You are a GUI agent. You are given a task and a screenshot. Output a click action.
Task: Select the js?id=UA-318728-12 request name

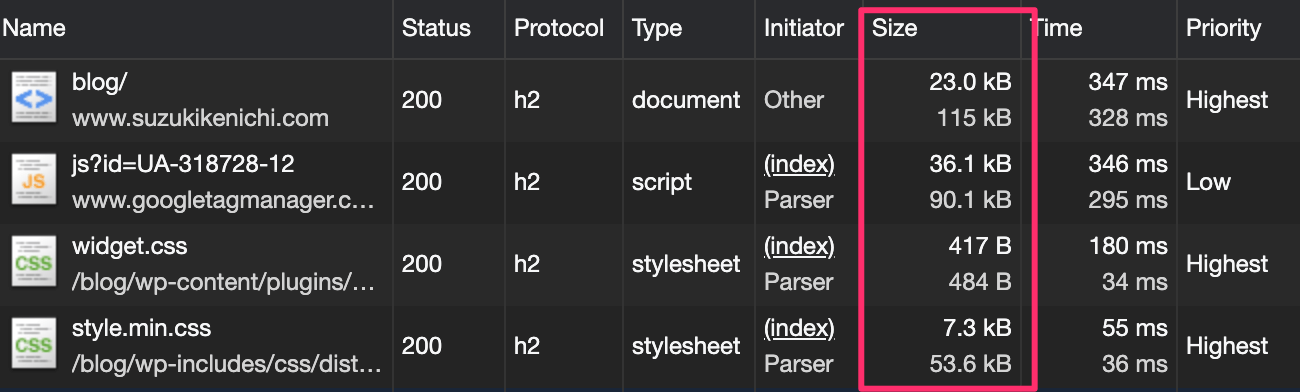click(183, 164)
